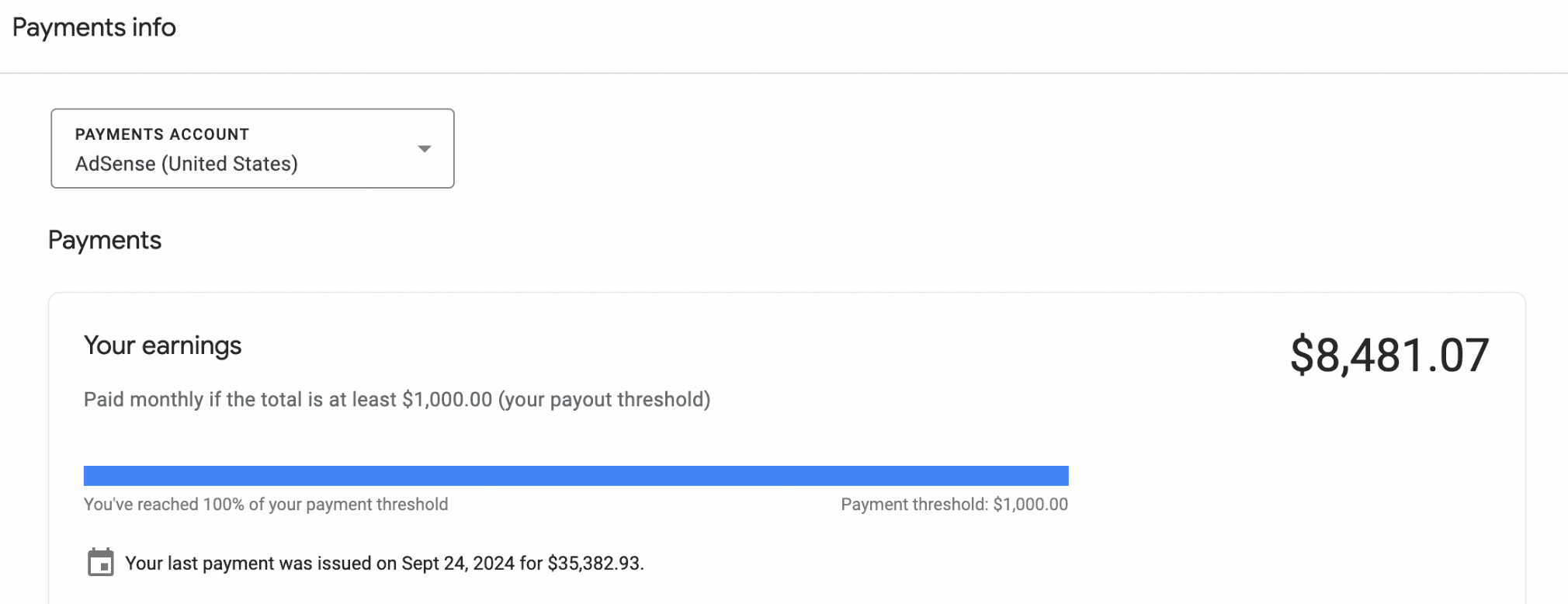
Task: Click the word AdSense in the account selector
Action: coord(115,164)
